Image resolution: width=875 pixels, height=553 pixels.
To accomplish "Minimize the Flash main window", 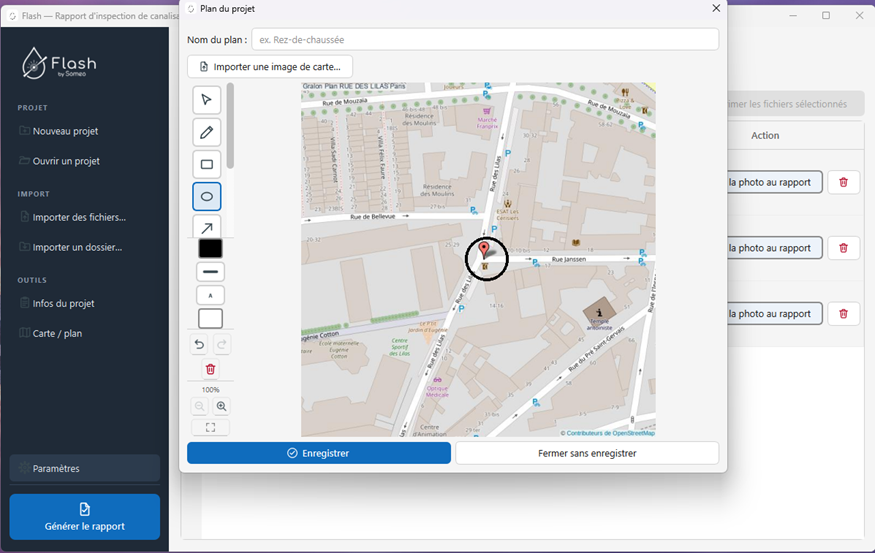I will (x=793, y=16).
